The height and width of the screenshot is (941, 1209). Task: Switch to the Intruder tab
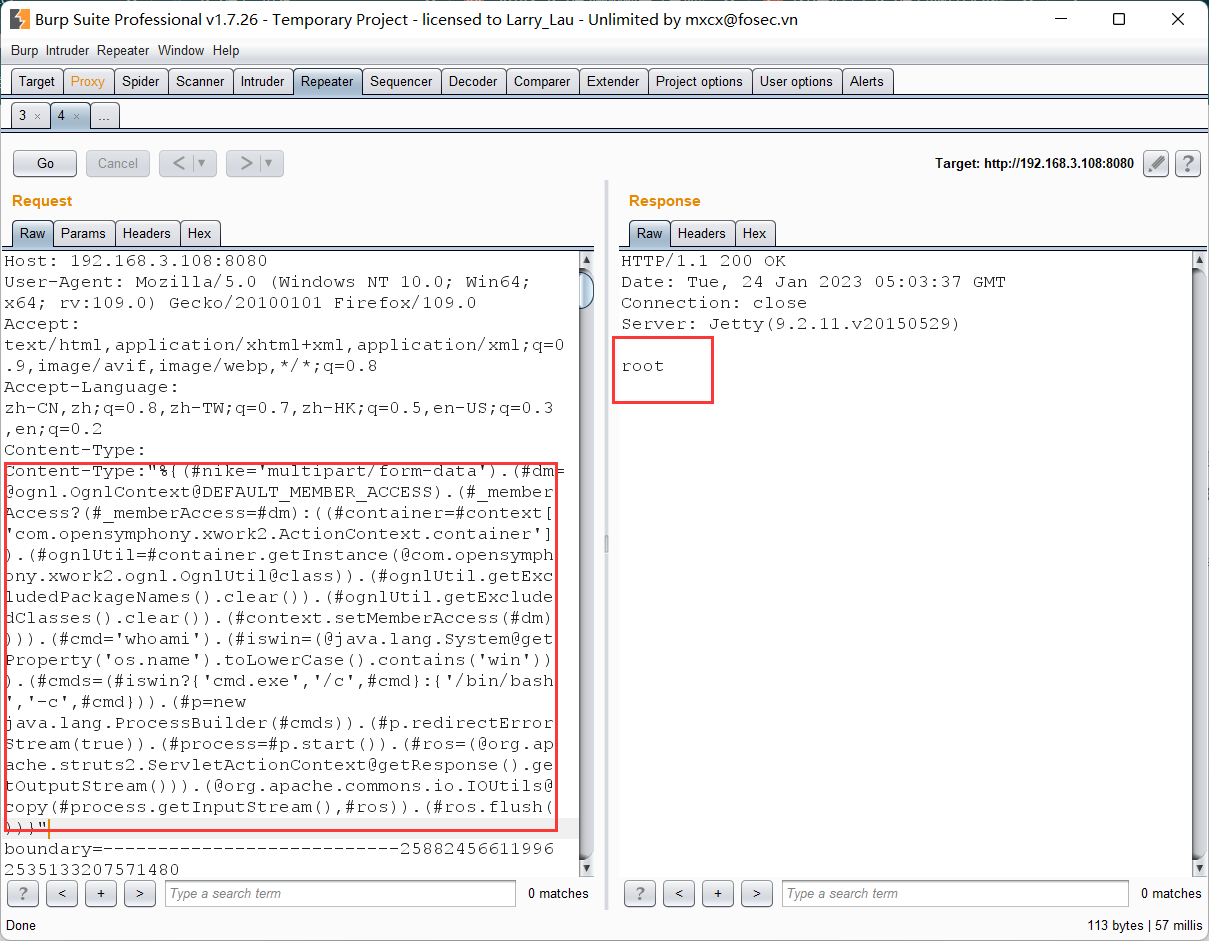click(x=262, y=82)
